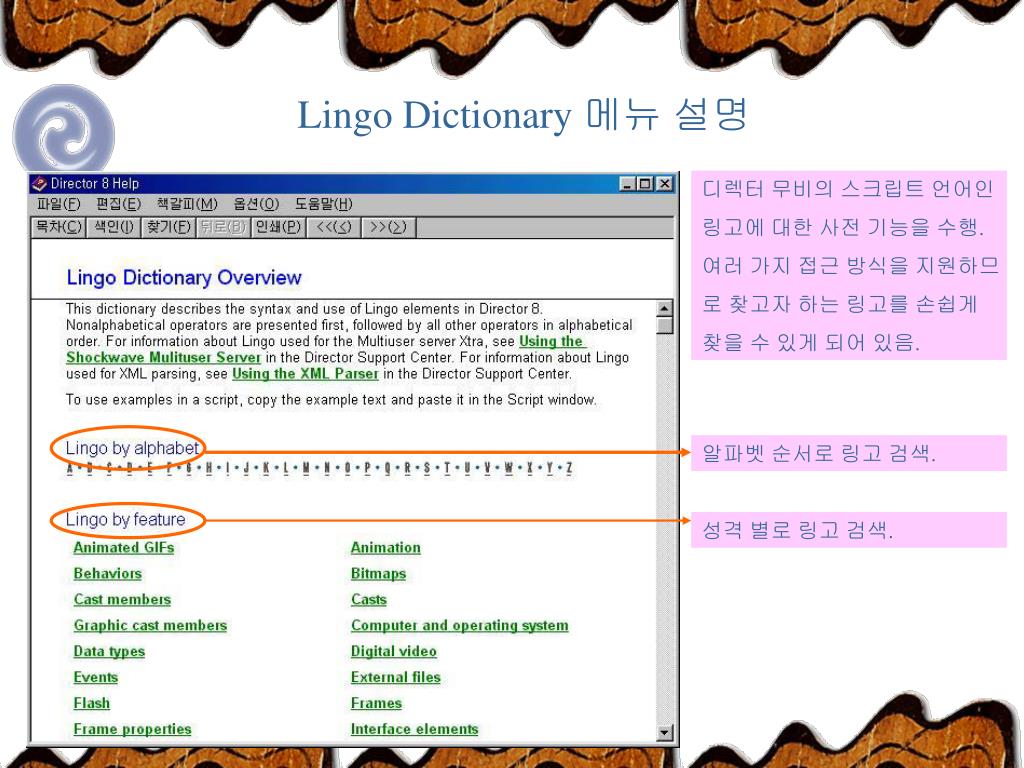
Task: Jump to letter U in alphabet index
Action: coord(467,468)
